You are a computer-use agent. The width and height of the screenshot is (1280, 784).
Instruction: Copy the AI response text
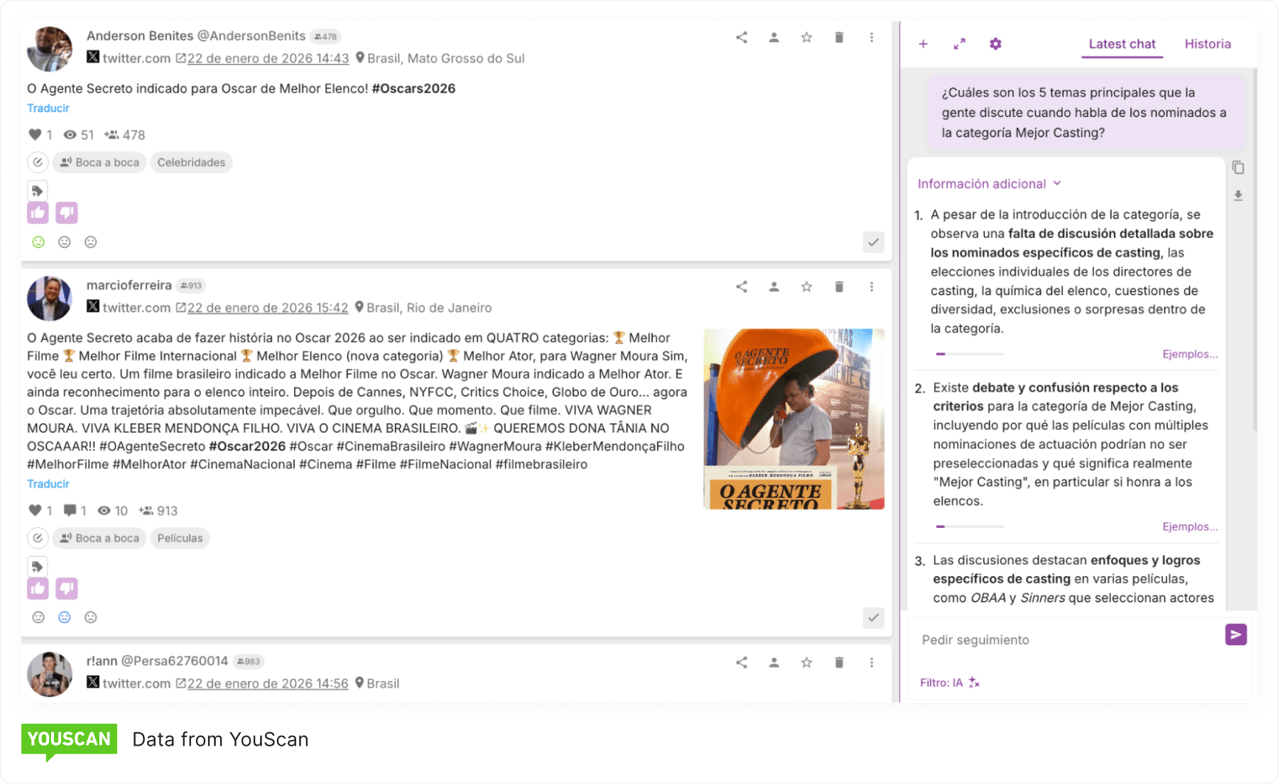pyautogui.click(x=1238, y=168)
